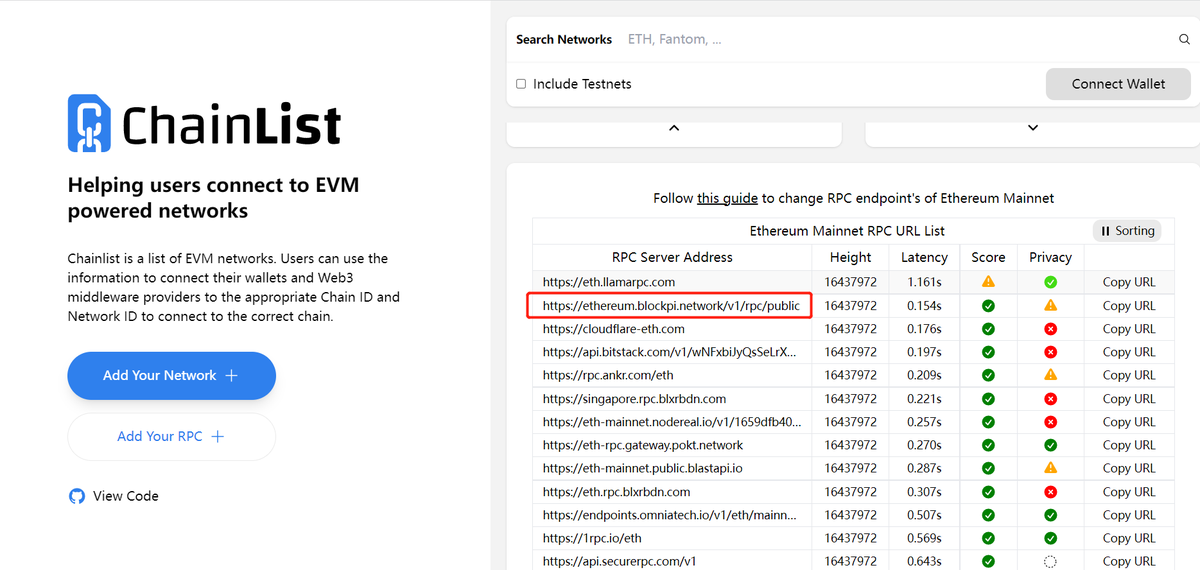Image resolution: width=1200 pixels, height=570 pixels.
Task: Click the ChainList logo icon
Action: (89, 123)
